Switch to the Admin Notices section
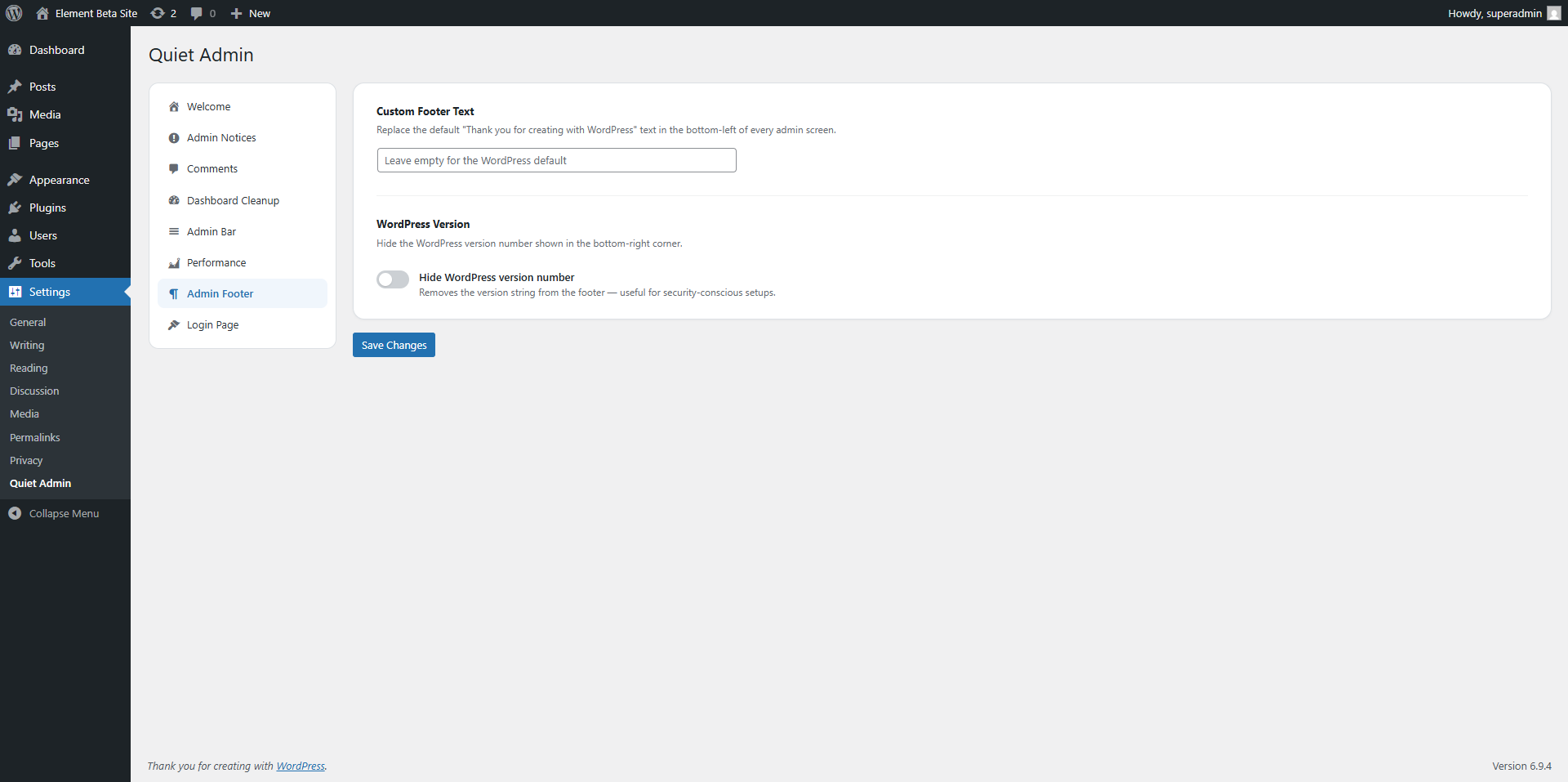This screenshot has height=782, width=1568. click(x=221, y=137)
